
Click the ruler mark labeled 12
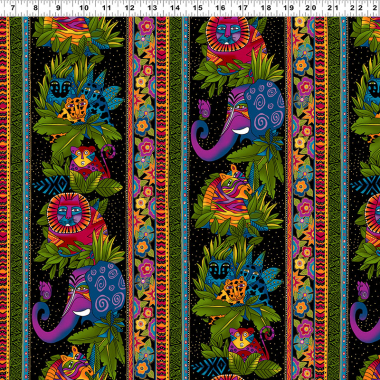[130, 8]
